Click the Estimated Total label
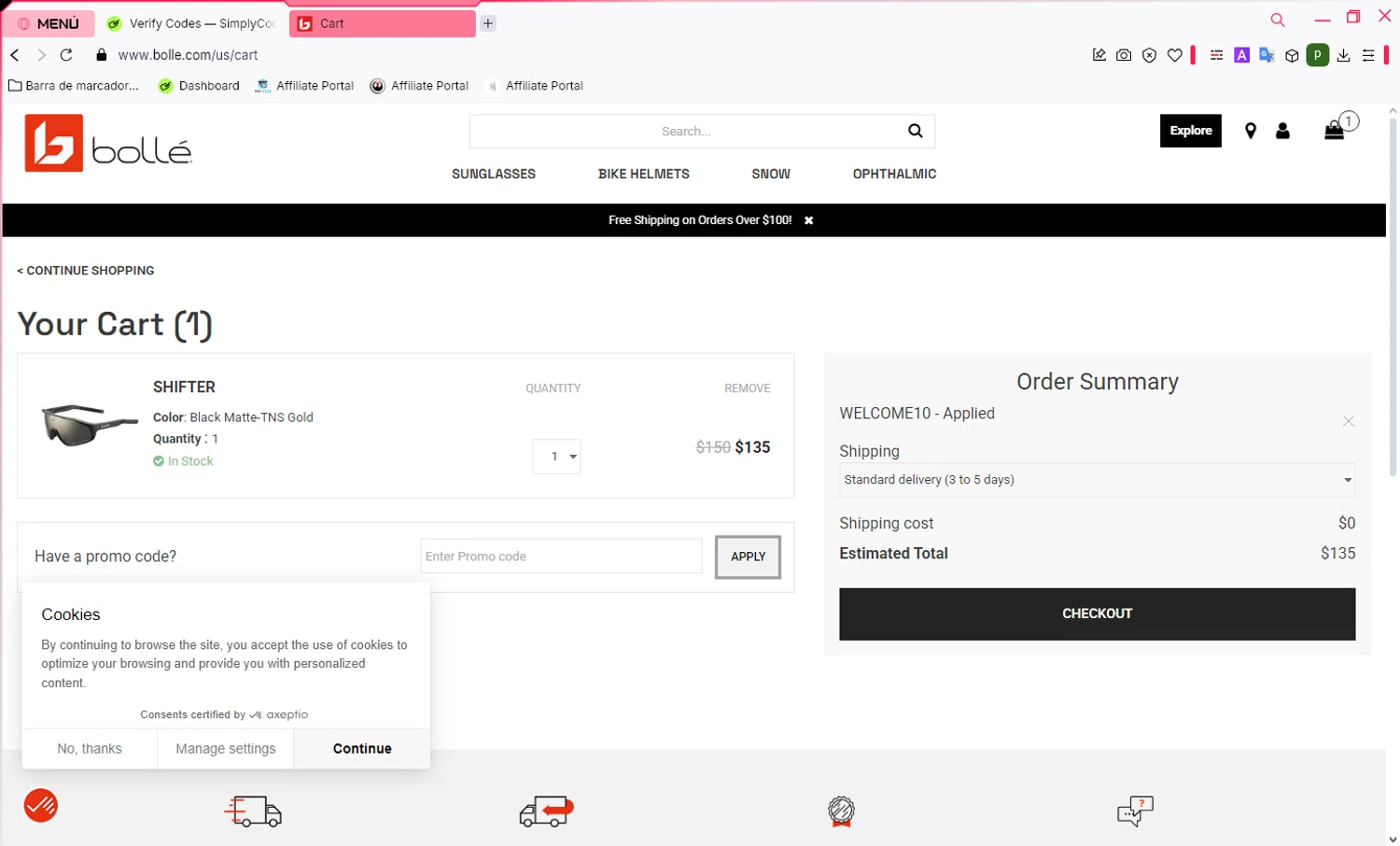The width and height of the screenshot is (1400, 846). pos(893,554)
